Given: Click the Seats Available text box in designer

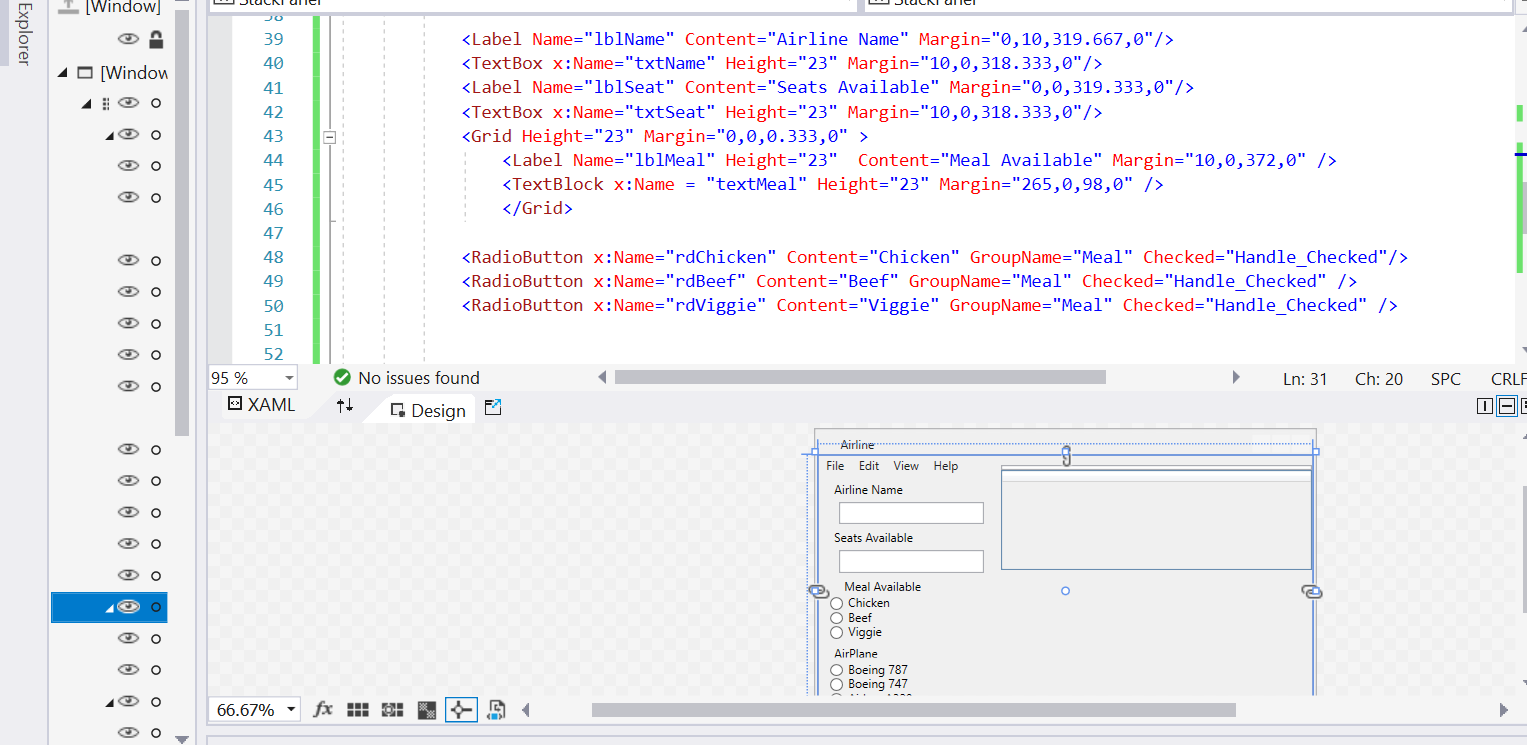Looking at the screenshot, I should (911, 561).
